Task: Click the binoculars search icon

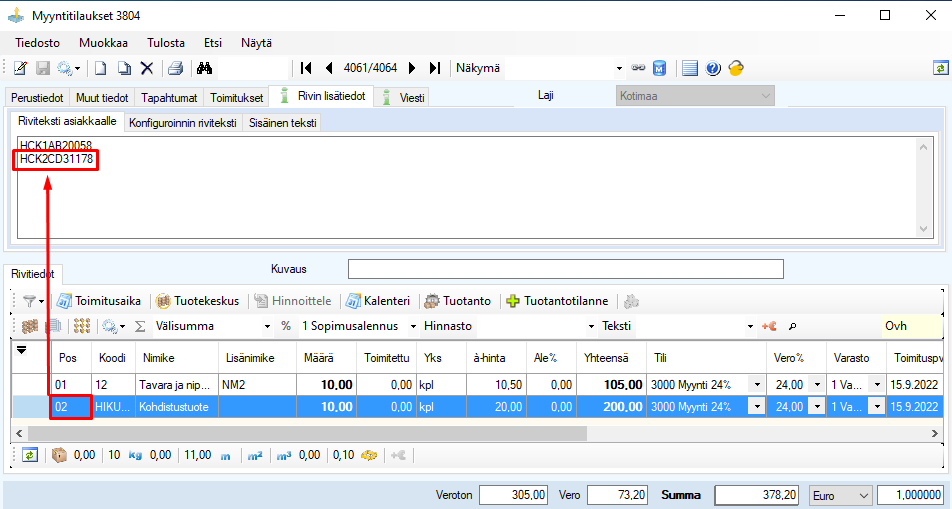Action: [205, 68]
